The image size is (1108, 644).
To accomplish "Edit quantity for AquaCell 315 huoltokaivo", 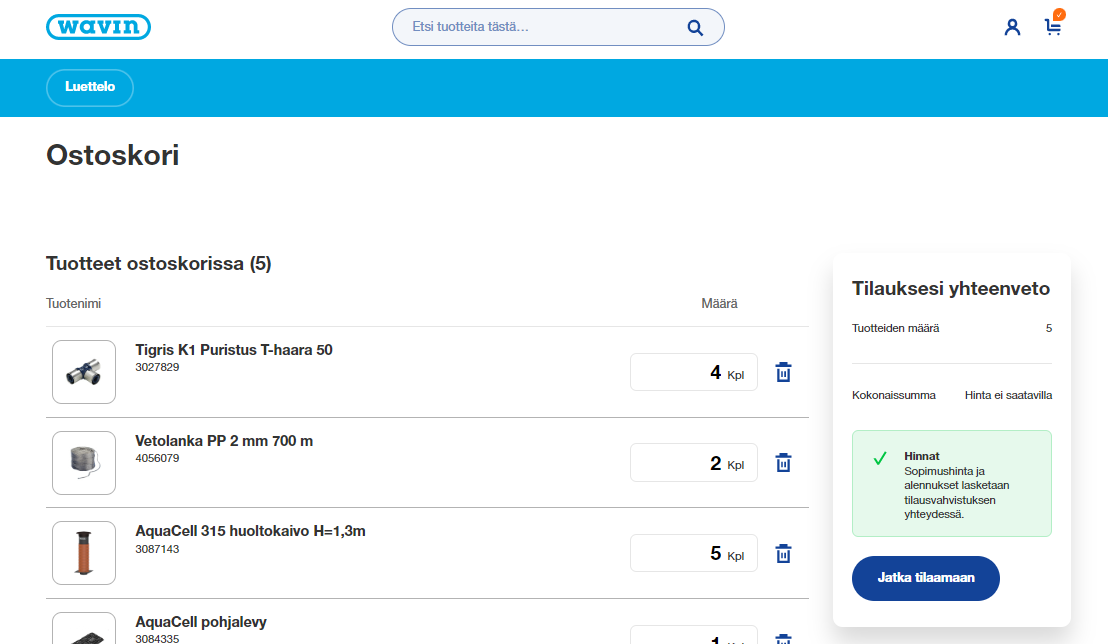I will tap(693, 553).
